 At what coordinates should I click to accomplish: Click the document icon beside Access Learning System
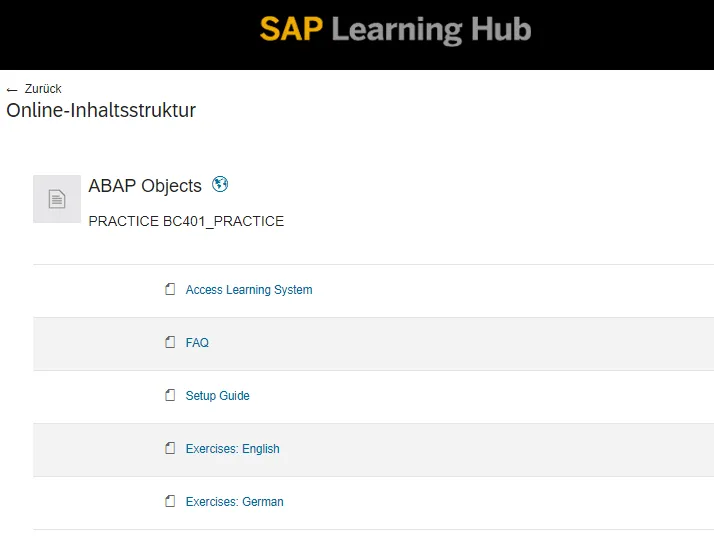click(170, 290)
